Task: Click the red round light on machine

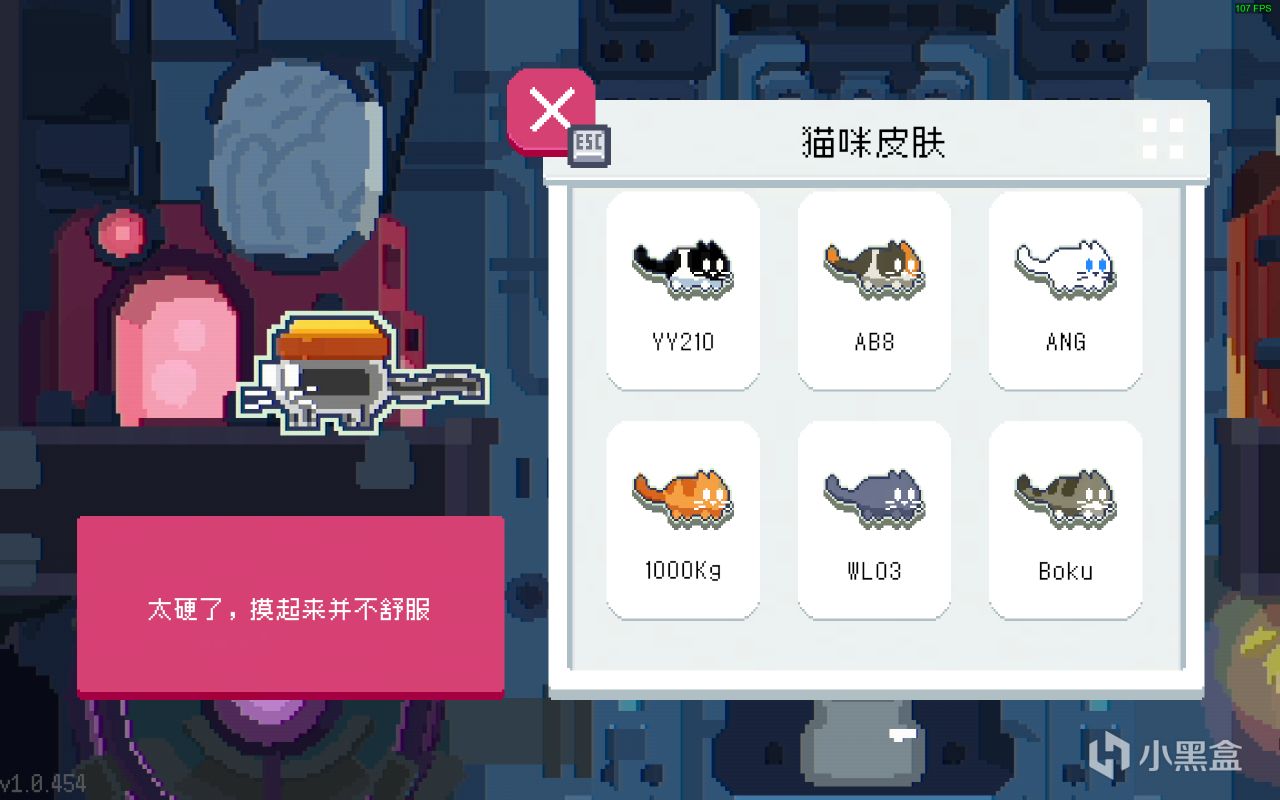Action: pyautogui.click(x=123, y=233)
